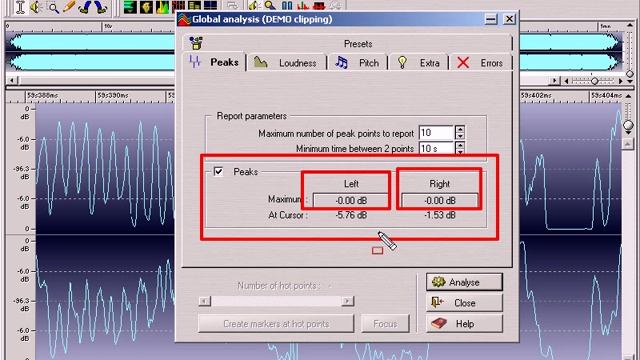
Task: Click the Close button in the dialog
Action: (x=464, y=303)
